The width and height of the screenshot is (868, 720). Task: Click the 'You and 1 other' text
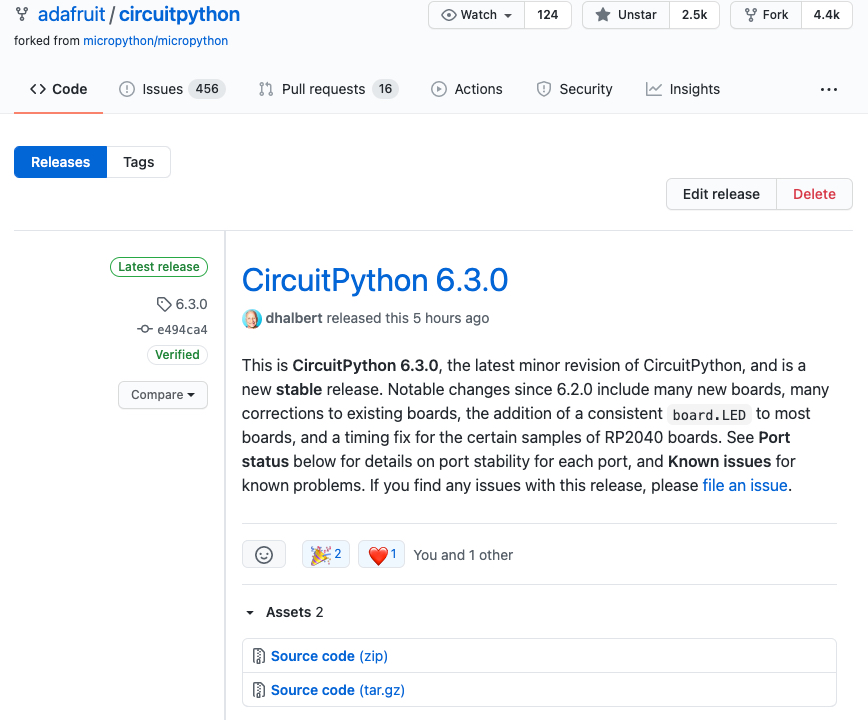point(463,555)
